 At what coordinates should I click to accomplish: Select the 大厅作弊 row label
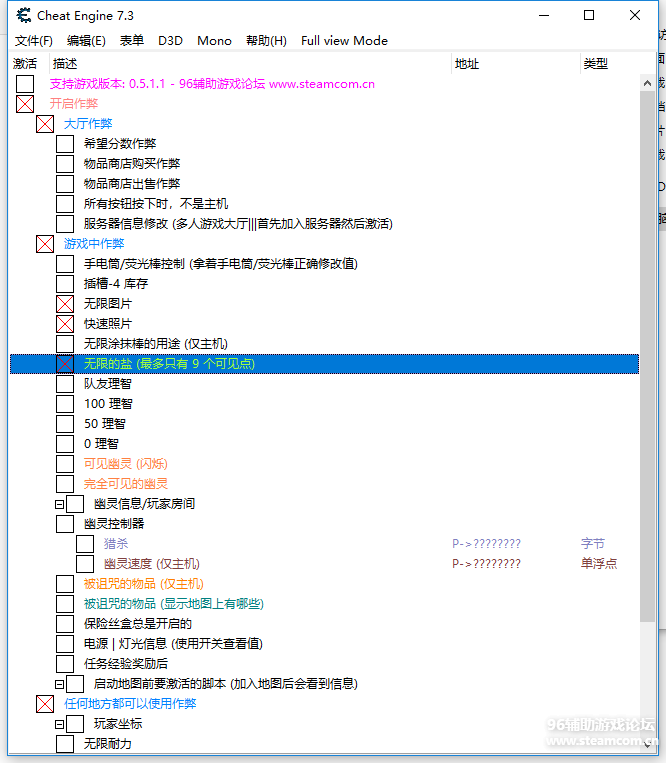(88, 124)
